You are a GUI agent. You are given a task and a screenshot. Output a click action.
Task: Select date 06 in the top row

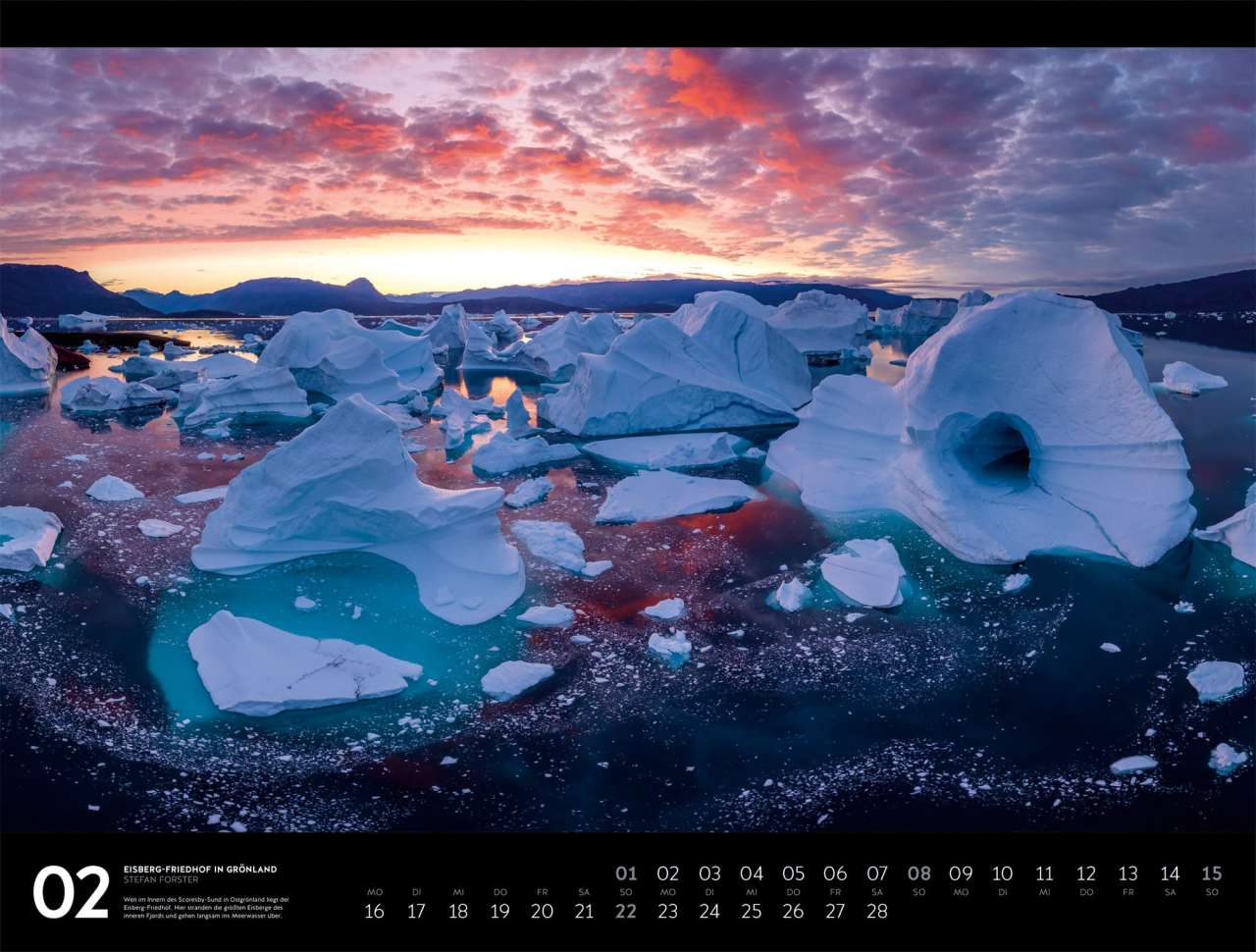835,873
